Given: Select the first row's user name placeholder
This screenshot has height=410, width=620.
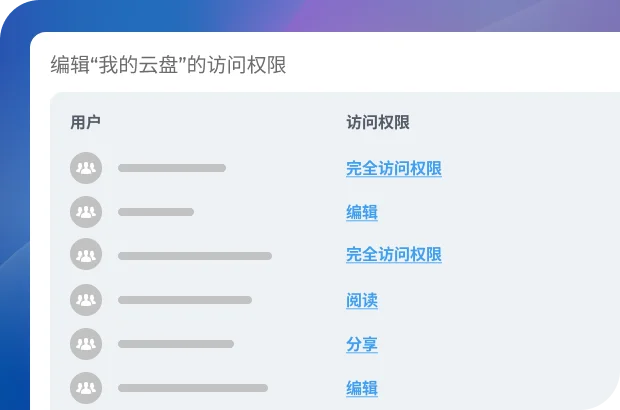Looking at the screenshot, I should [171, 168].
